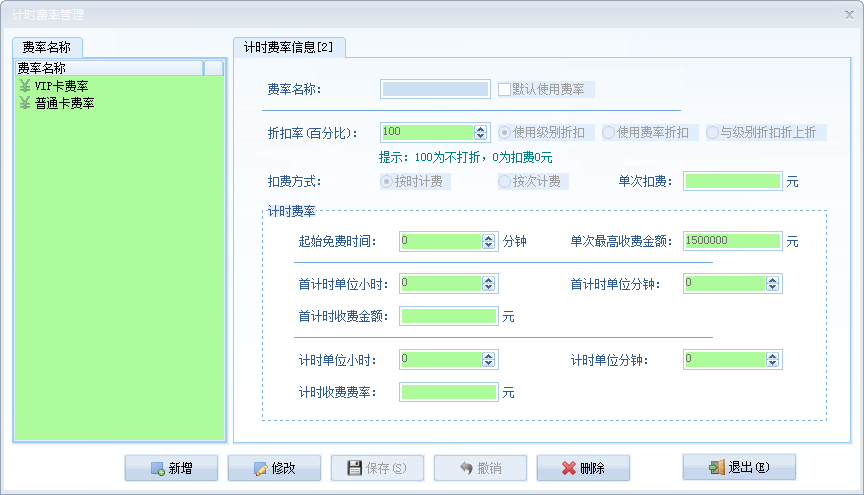
Task: Click the add icon on 新增 button
Action: (x=158, y=469)
